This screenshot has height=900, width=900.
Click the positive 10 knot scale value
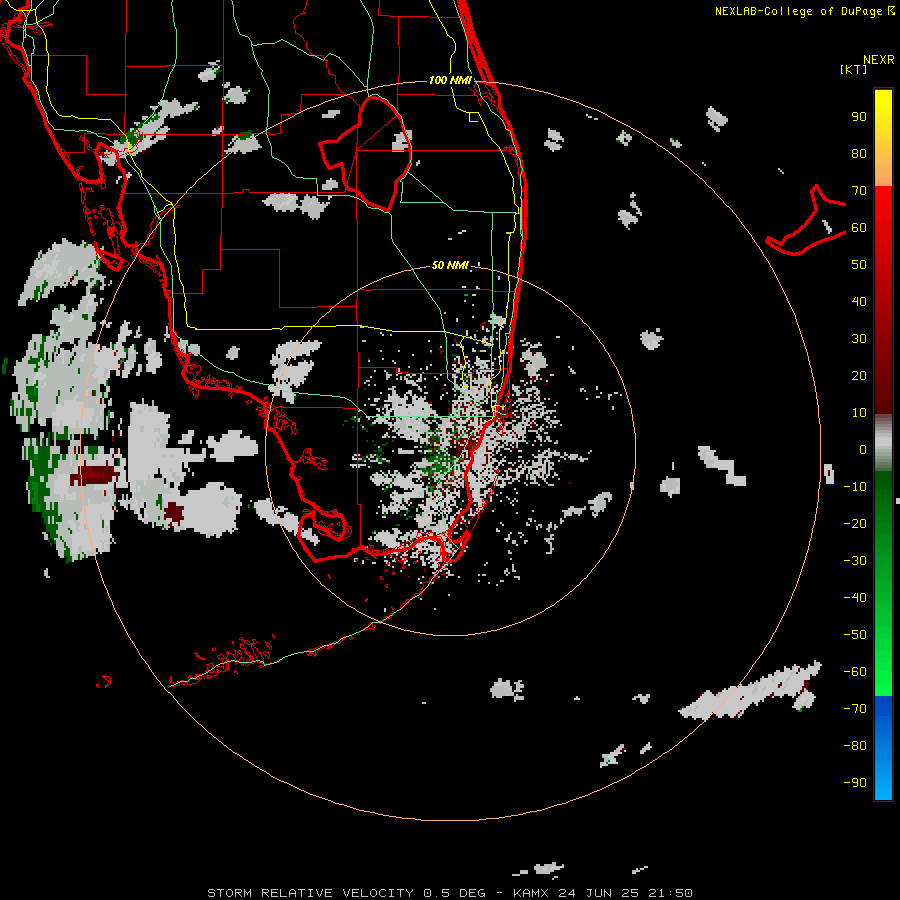click(859, 413)
